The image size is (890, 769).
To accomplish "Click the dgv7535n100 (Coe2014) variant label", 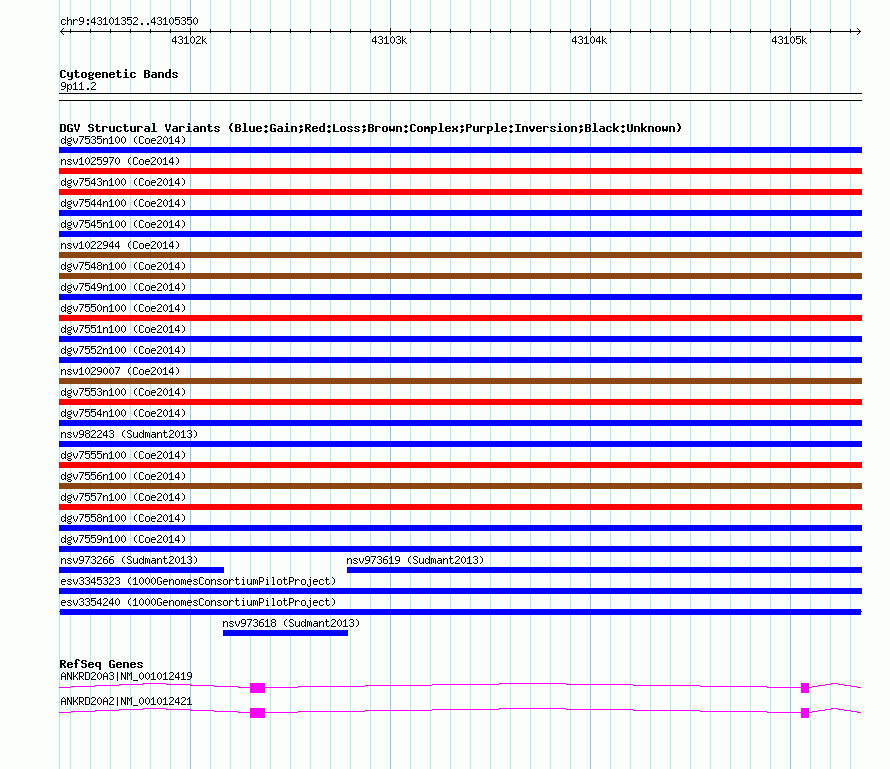I will [x=123, y=140].
